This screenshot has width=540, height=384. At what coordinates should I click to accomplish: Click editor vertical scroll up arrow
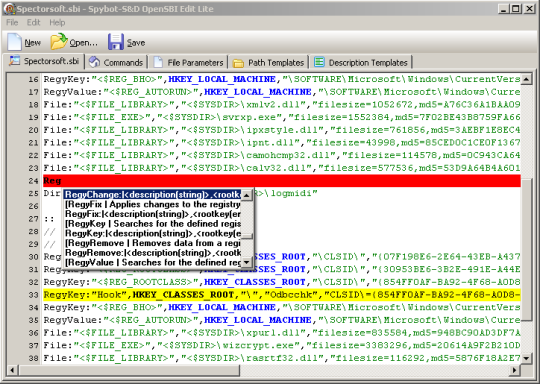click(x=526, y=79)
